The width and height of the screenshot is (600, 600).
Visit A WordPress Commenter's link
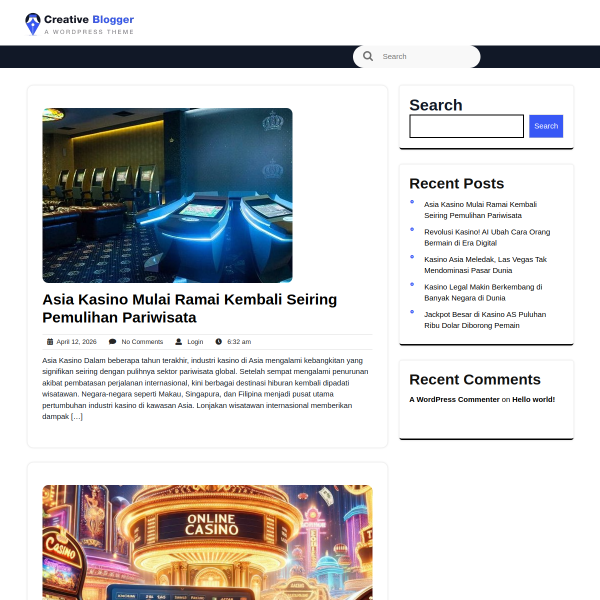[x=454, y=399]
